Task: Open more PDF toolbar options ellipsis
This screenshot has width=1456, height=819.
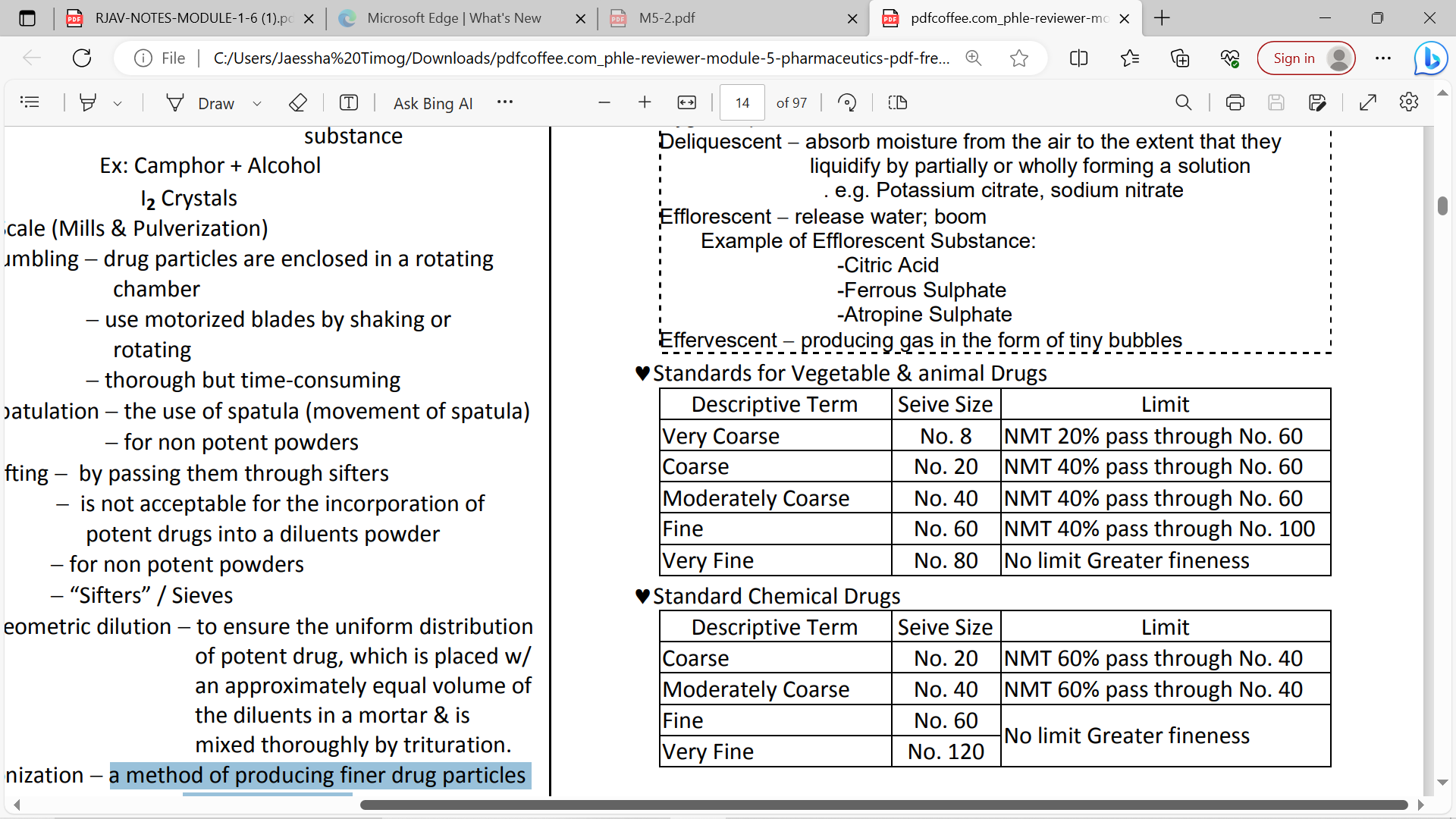Action: (x=505, y=102)
